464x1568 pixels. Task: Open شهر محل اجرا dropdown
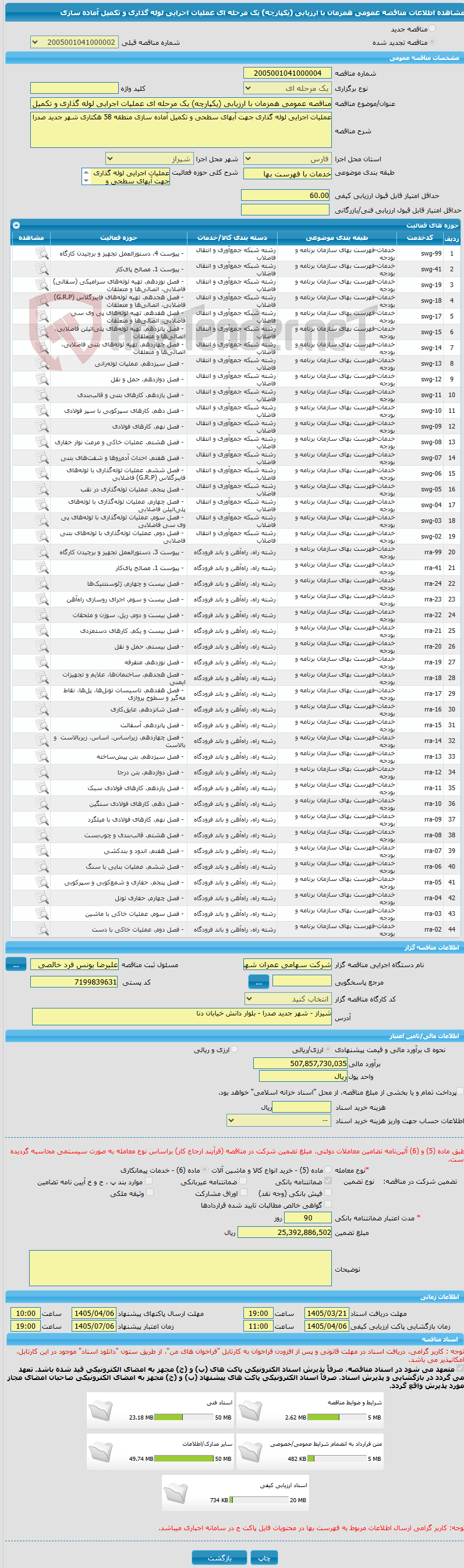(149, 159)
